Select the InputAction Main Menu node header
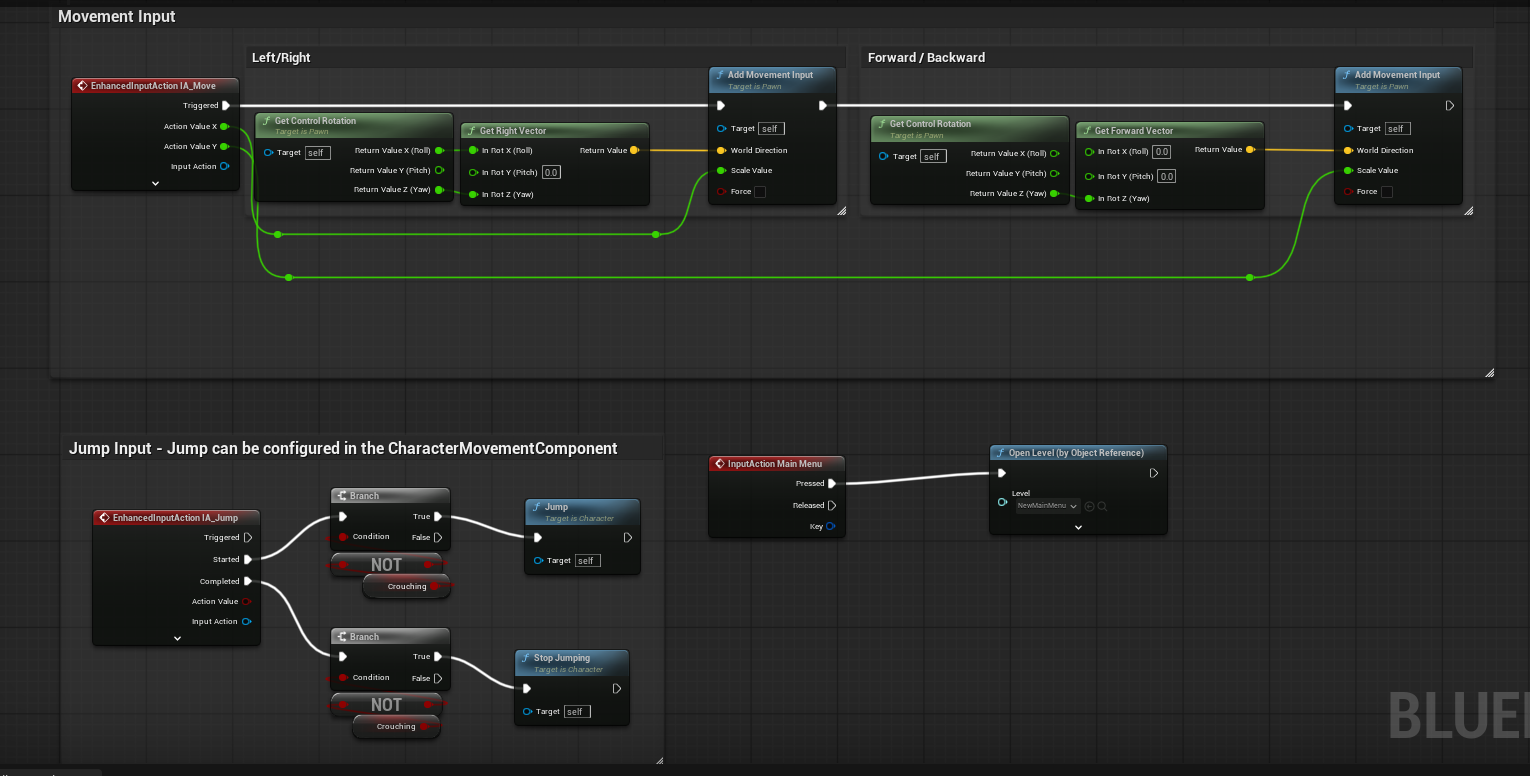1530x776 pixels. coord(777,464)
